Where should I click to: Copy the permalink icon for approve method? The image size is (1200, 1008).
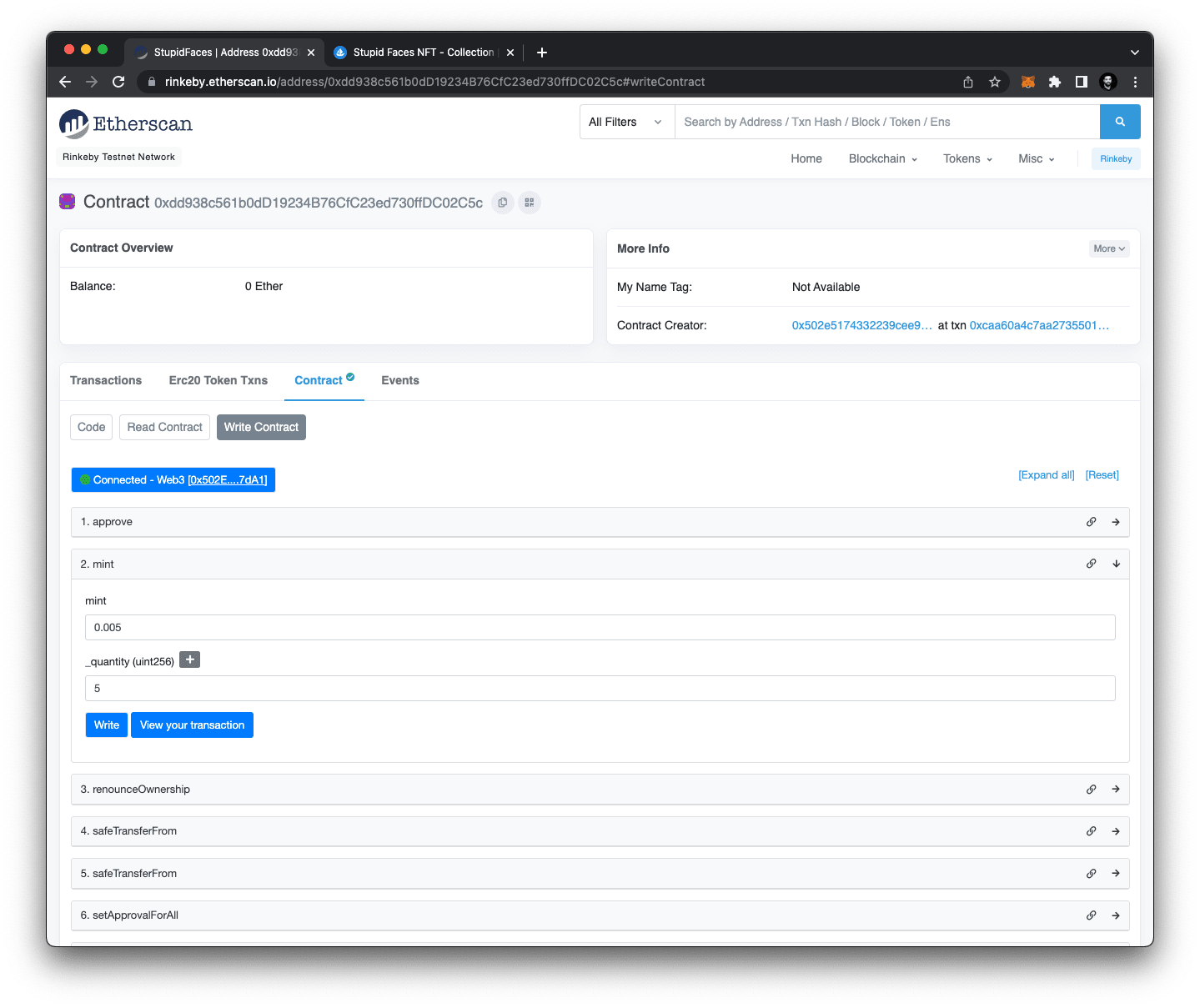1091,522
